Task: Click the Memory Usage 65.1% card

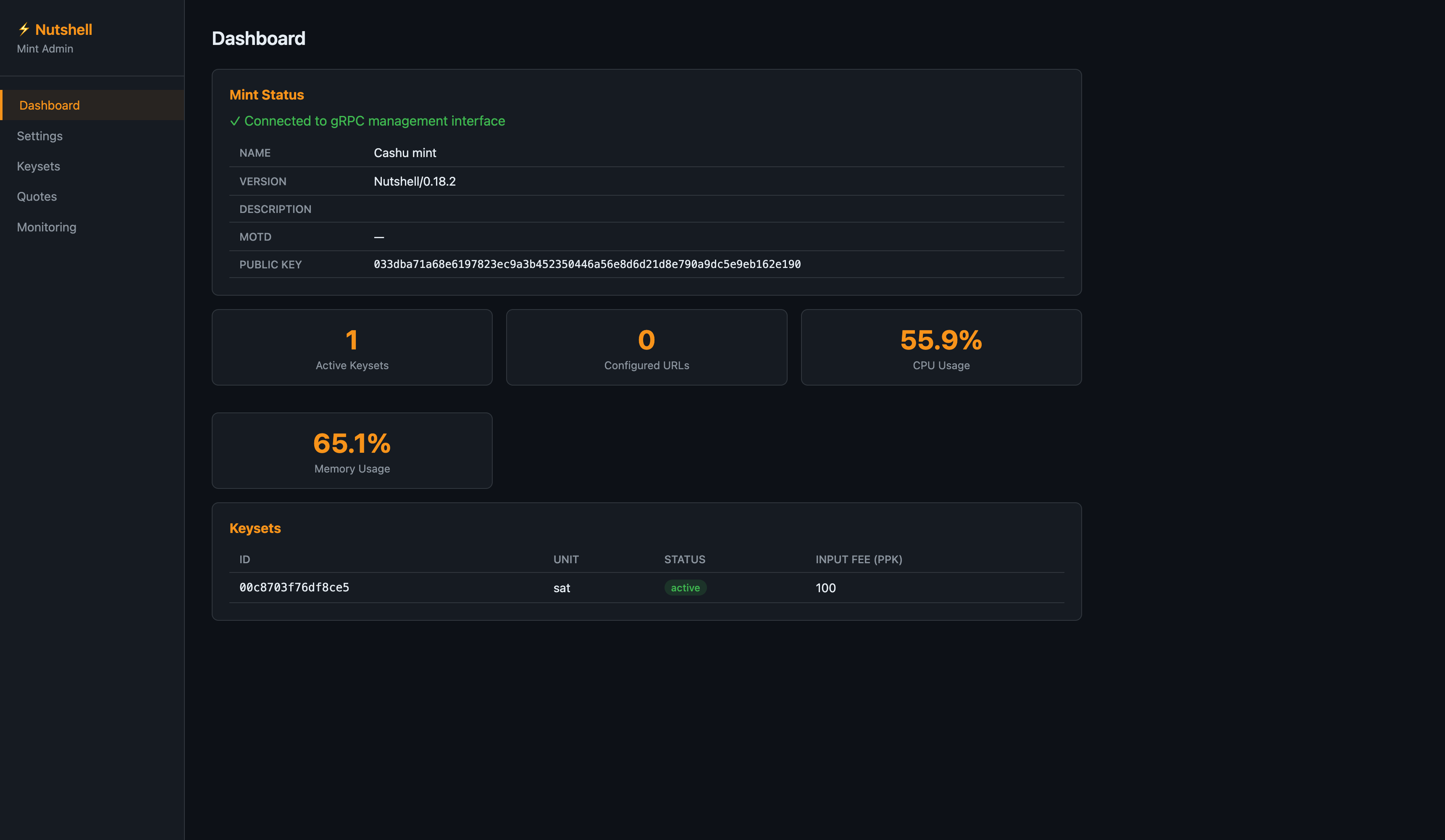Action: pos(352,451)
